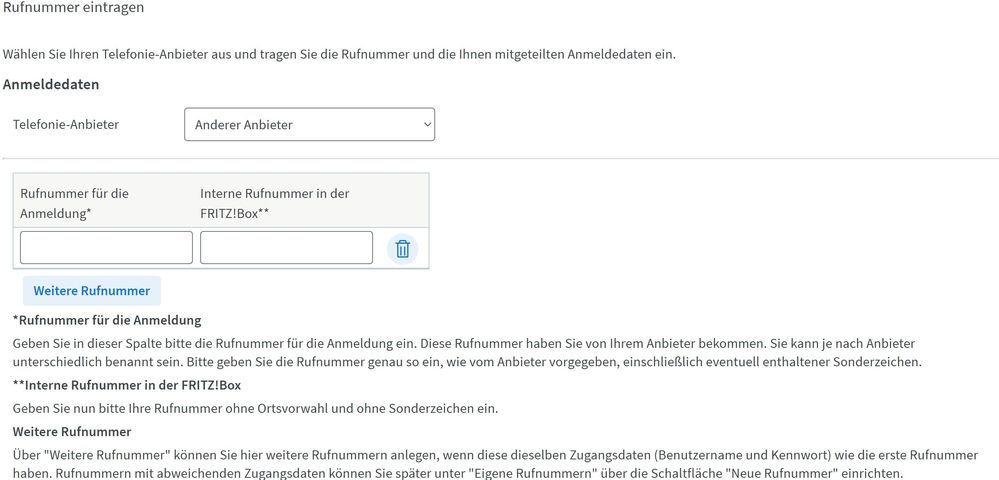
Task: Open the Telefonie-Anbieter dropdown
Action: pos(309,124)
